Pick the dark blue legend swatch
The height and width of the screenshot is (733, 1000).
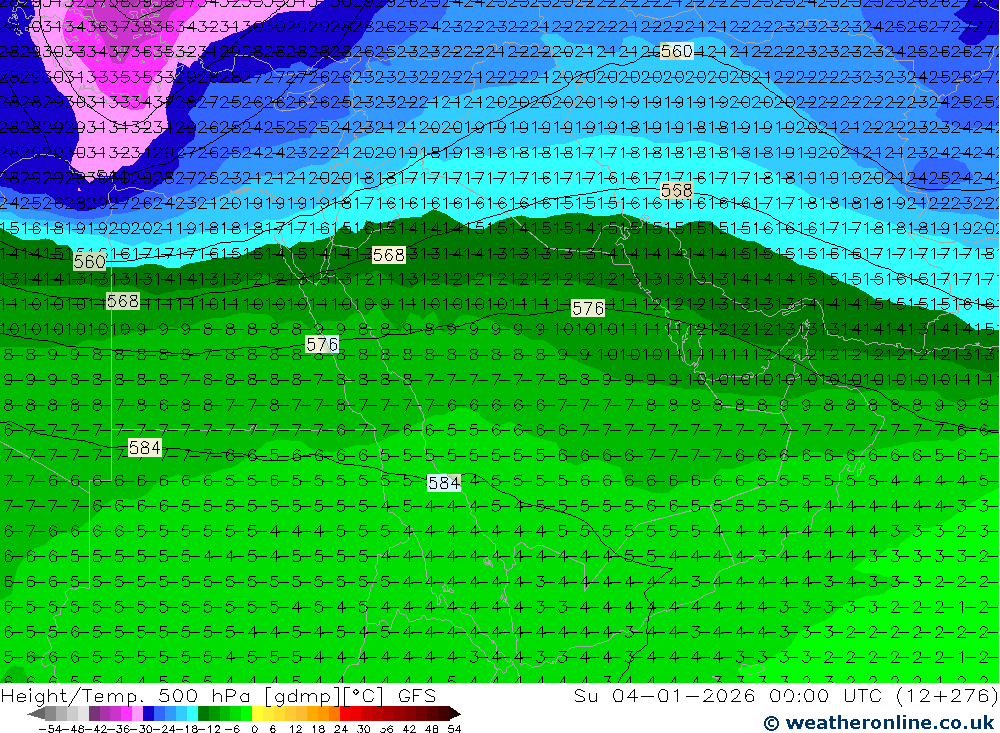[x=148, y=713]
